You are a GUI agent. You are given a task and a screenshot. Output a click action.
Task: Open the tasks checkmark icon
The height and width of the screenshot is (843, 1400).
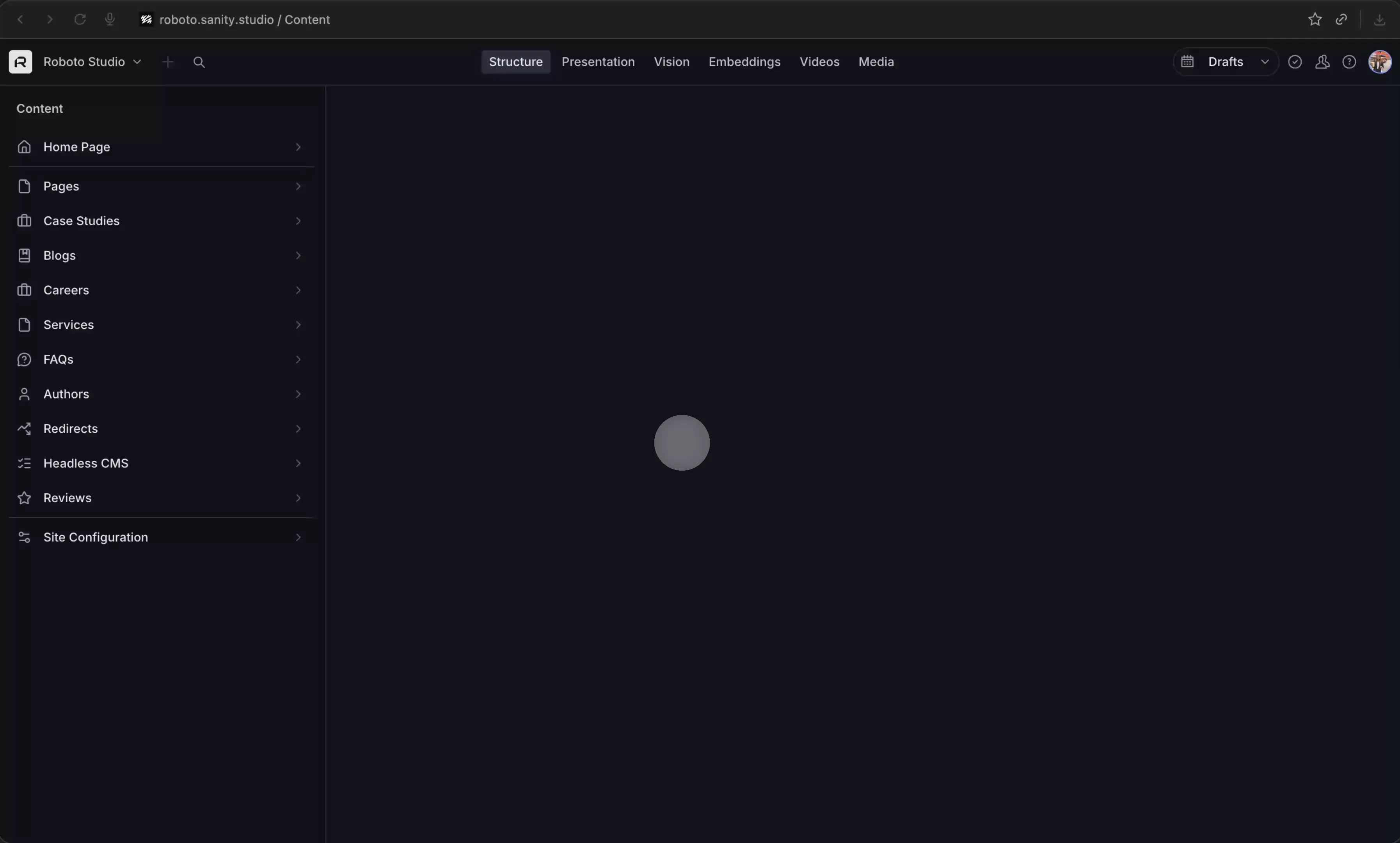[1295, 62]
